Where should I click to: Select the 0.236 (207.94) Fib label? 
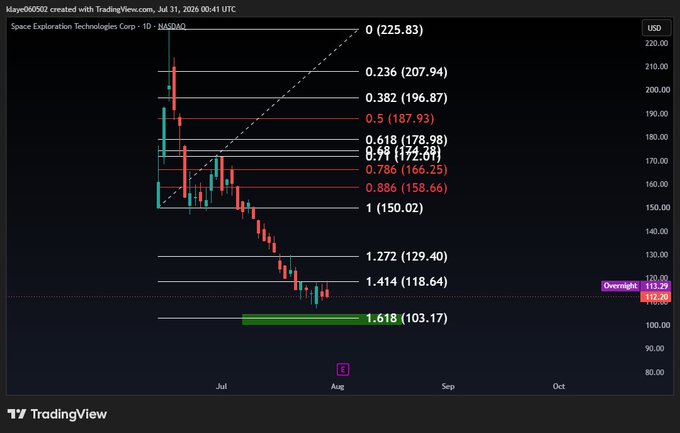click(406, 72)
